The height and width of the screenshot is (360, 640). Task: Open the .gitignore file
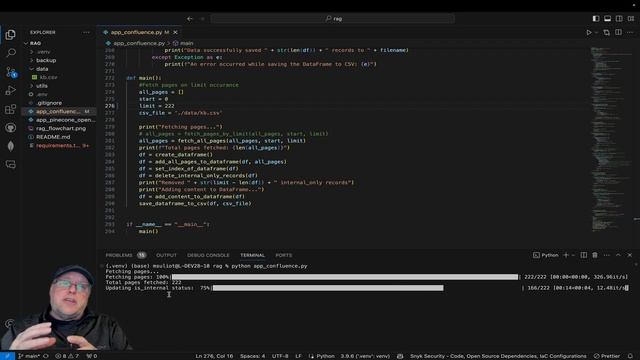pos(49,103)
